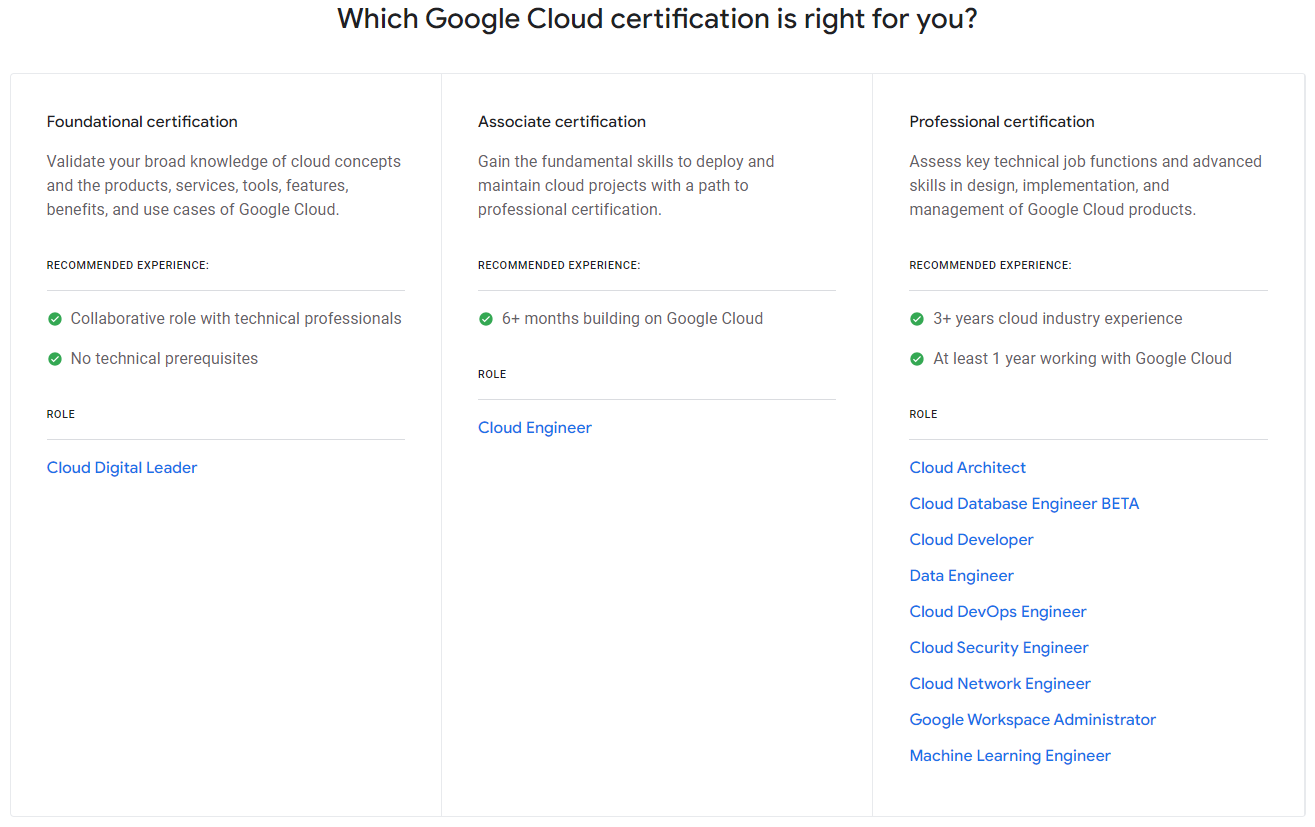Click text Collaborative role with technical professionals
Image resolution: width=1315 pixels, height=827 pixels.
[x=236, y=318]
